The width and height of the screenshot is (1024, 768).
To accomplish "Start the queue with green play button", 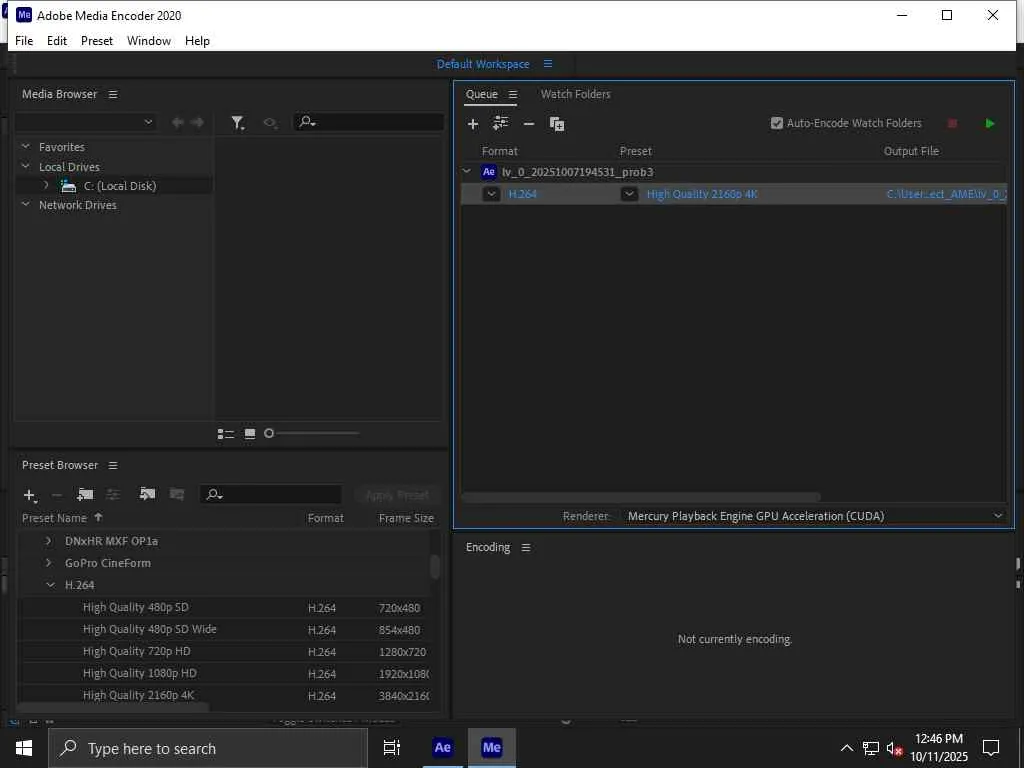I will (990, 123).
